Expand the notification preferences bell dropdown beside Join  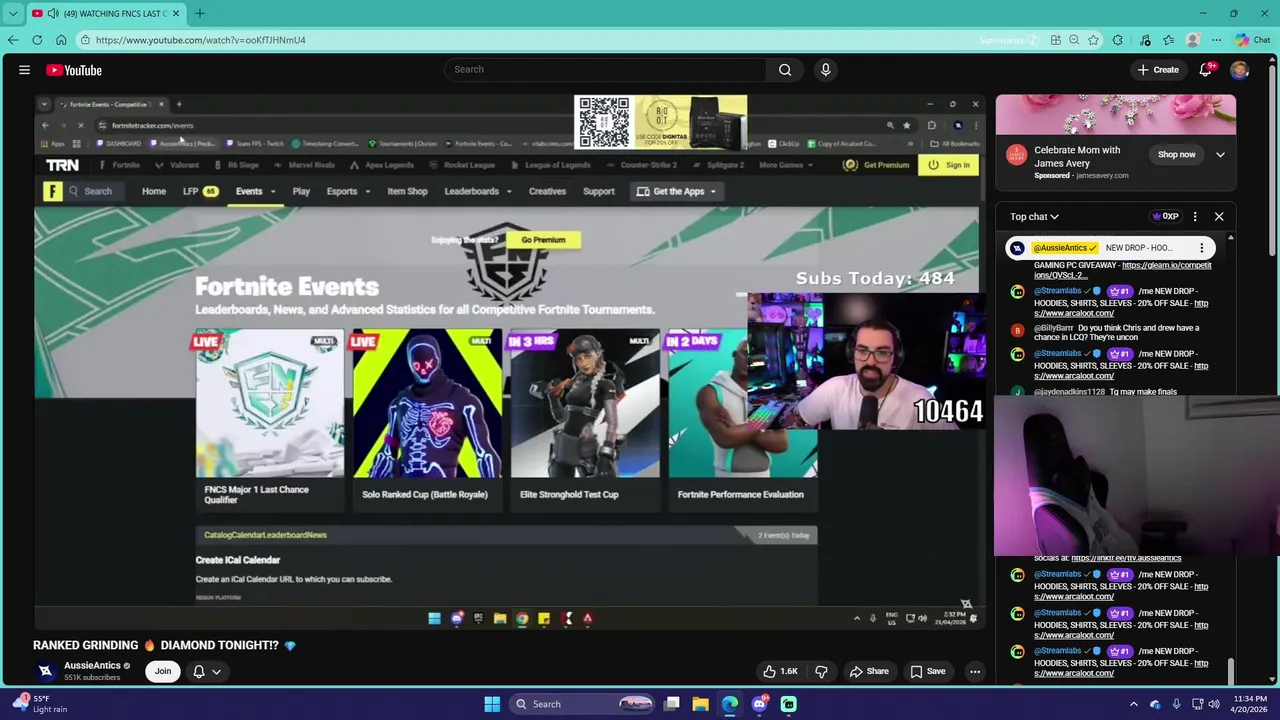[x=207, y=672]
